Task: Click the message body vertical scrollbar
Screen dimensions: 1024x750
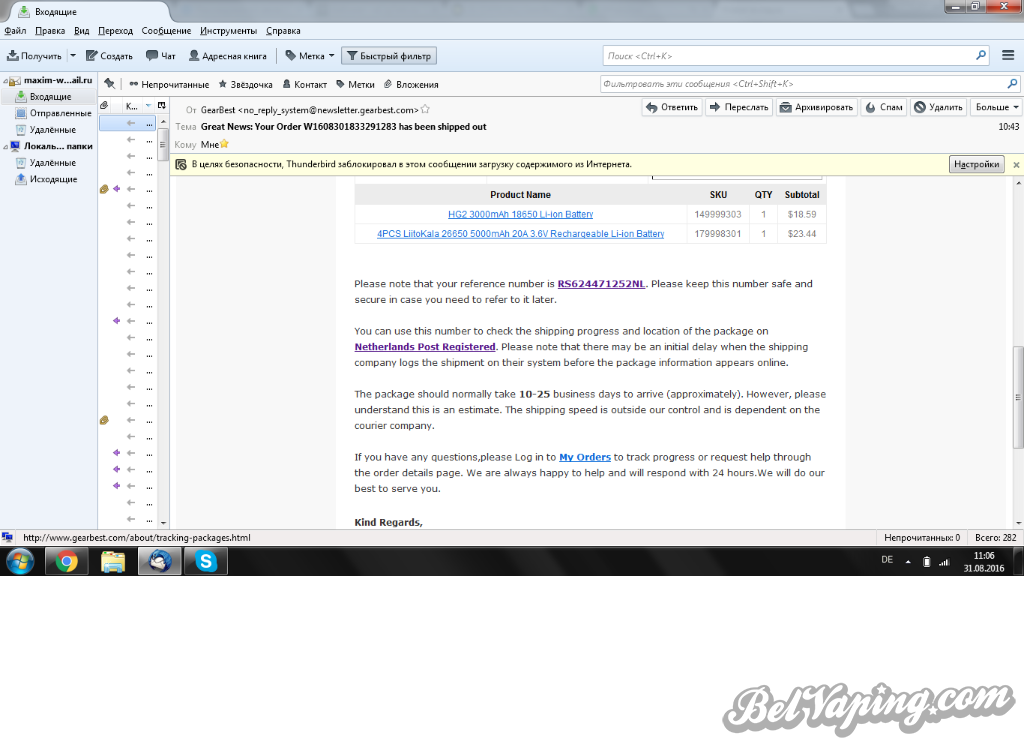Action: pyautogui.click(x=1017, y=397)
